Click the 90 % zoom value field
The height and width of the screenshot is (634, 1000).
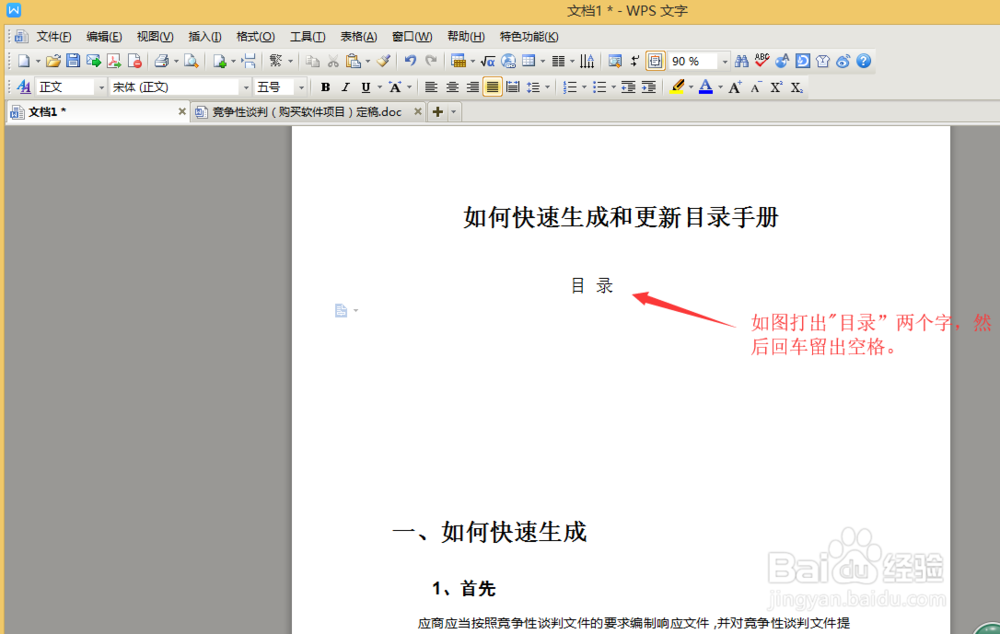[693, 61]
